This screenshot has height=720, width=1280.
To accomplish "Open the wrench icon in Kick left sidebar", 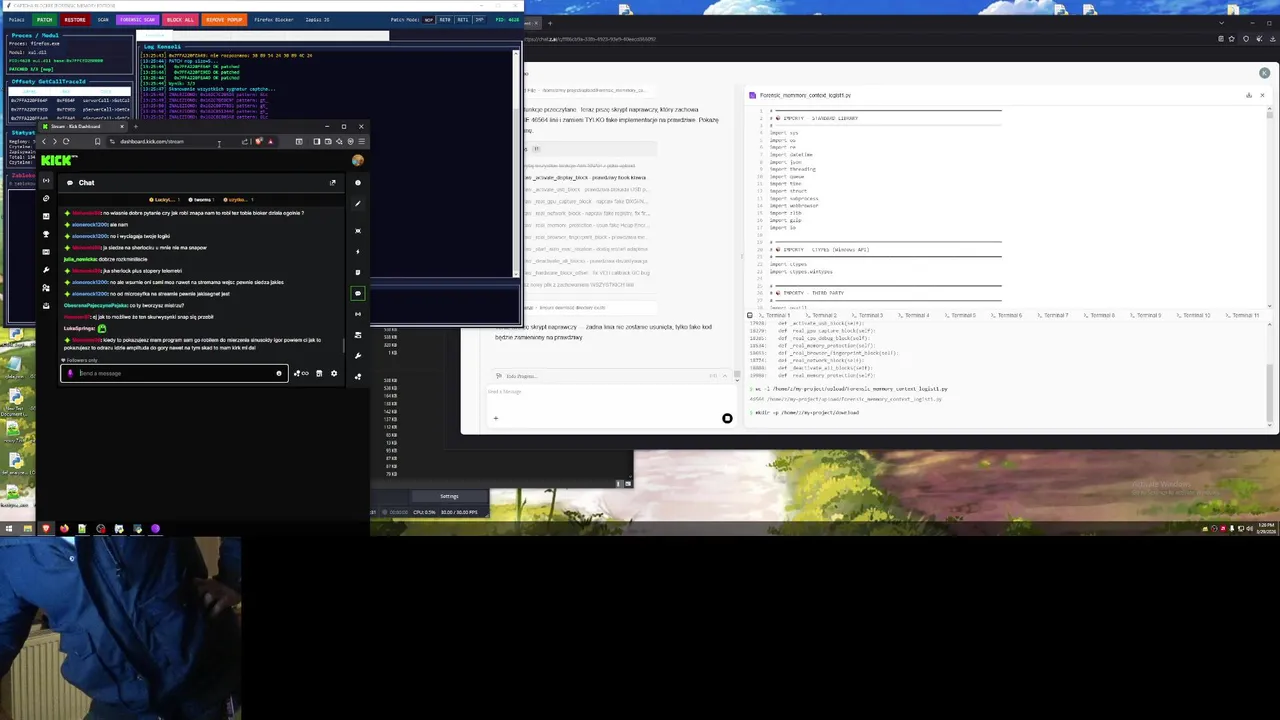I will 46,269.
